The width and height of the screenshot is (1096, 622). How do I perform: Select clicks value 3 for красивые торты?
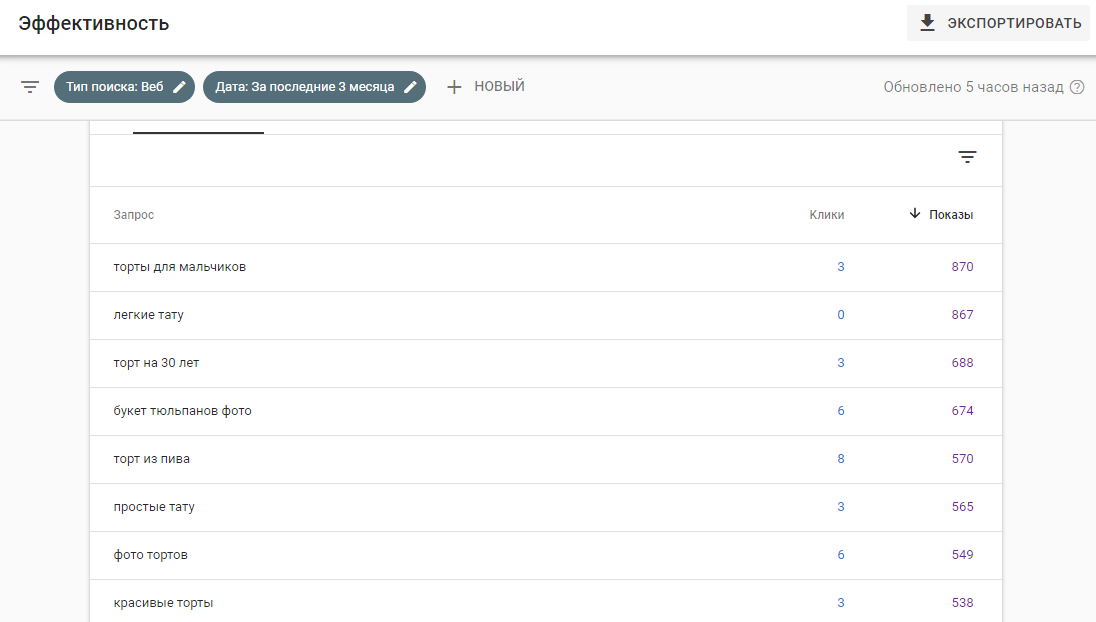(x=841, y=602)
